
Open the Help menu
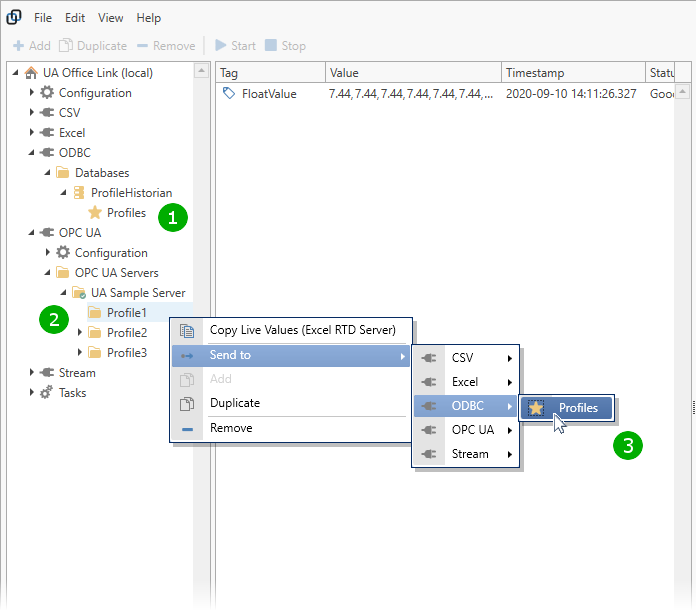pyautogui.click(x=149, y=18)
